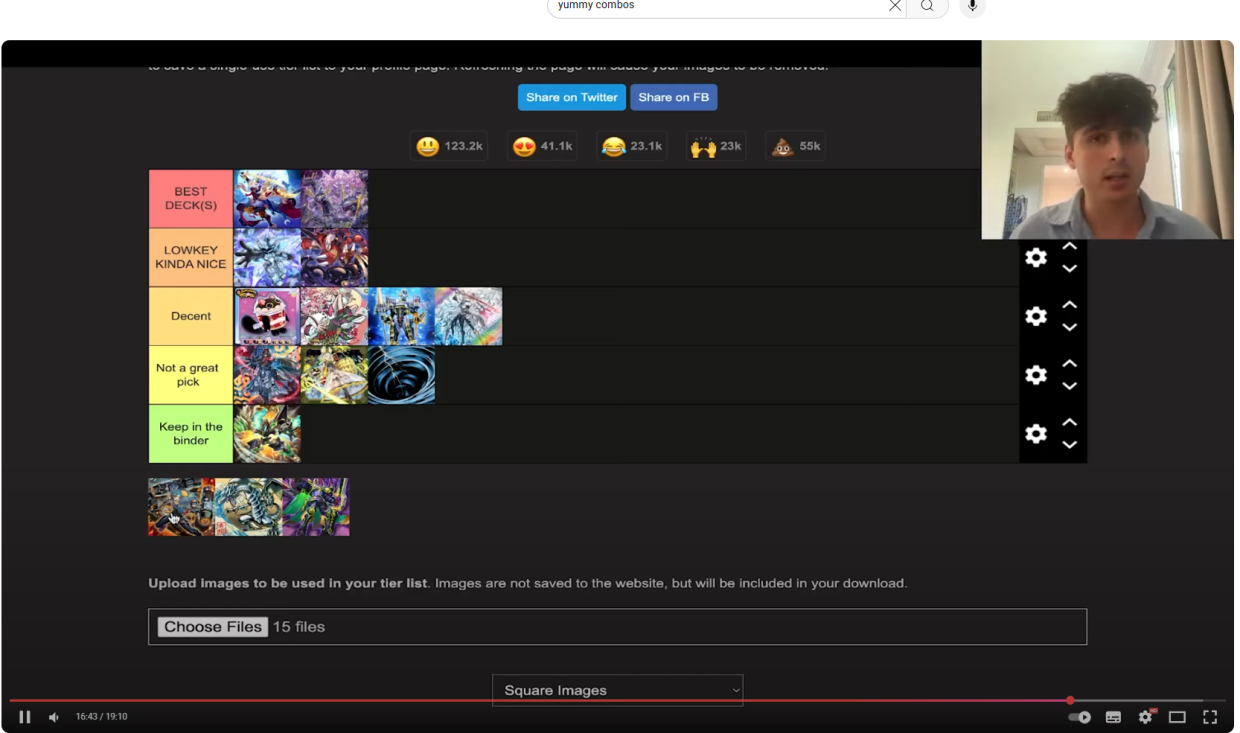Screen dimensions: 1240x733
Task: Move Decent row up
Action: [x=1069, y=305]
